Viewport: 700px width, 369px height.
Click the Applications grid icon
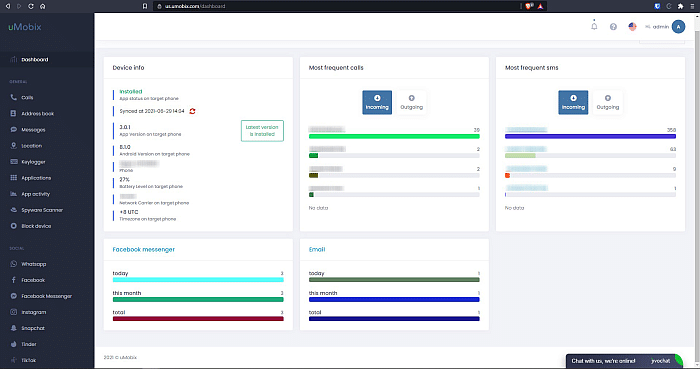click(x=13, y=178)
